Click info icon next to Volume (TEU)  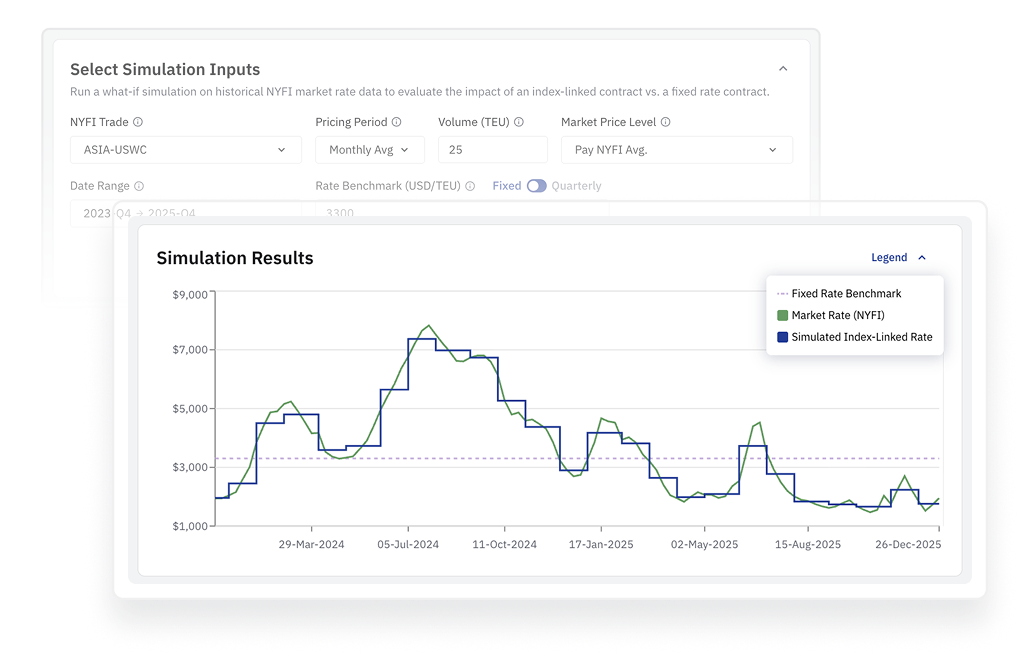pos(519,122)
